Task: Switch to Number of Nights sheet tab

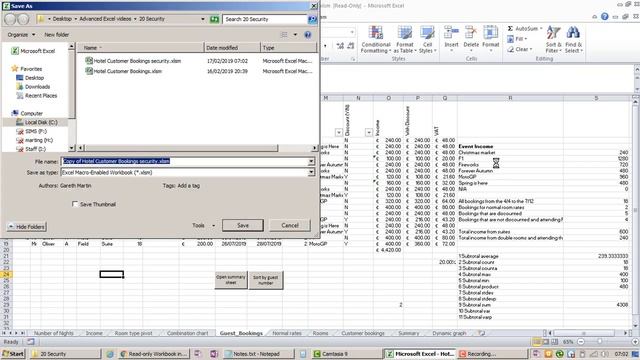Action: point(53,333)
